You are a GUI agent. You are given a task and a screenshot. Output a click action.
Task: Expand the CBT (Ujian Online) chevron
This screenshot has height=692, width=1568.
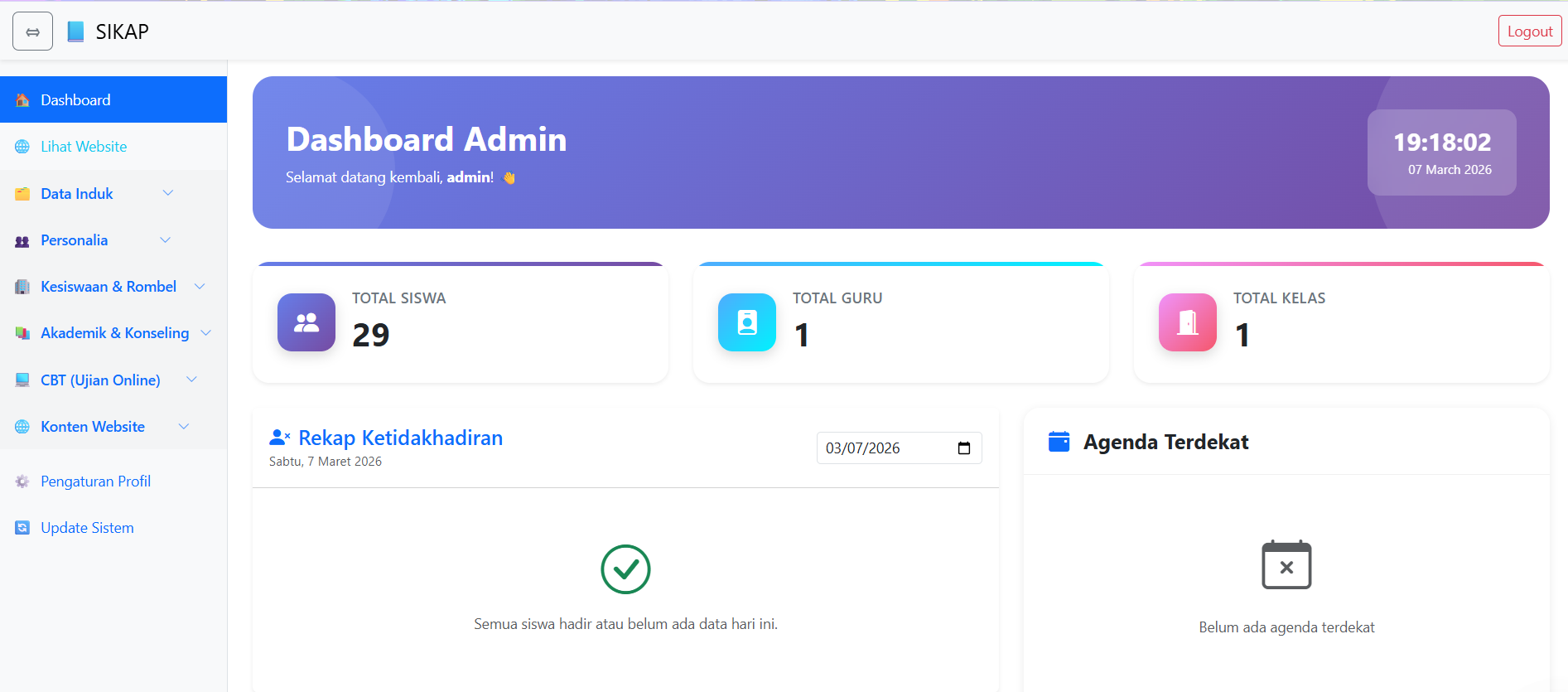(191, 380)
